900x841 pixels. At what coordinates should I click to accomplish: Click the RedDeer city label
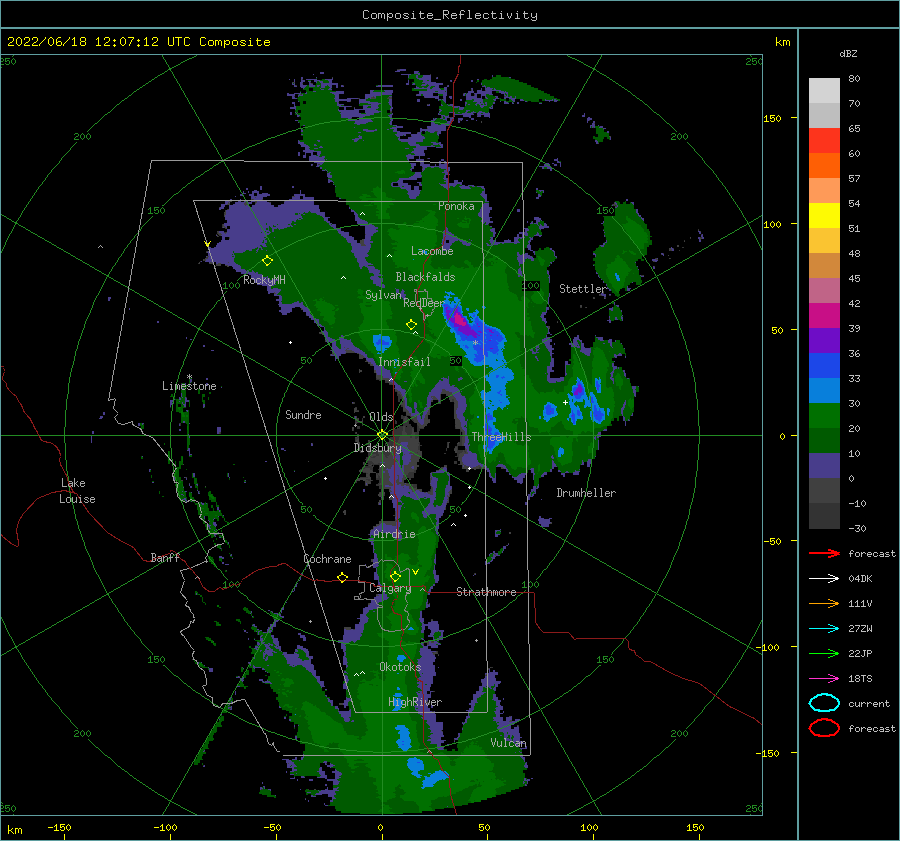424,303
